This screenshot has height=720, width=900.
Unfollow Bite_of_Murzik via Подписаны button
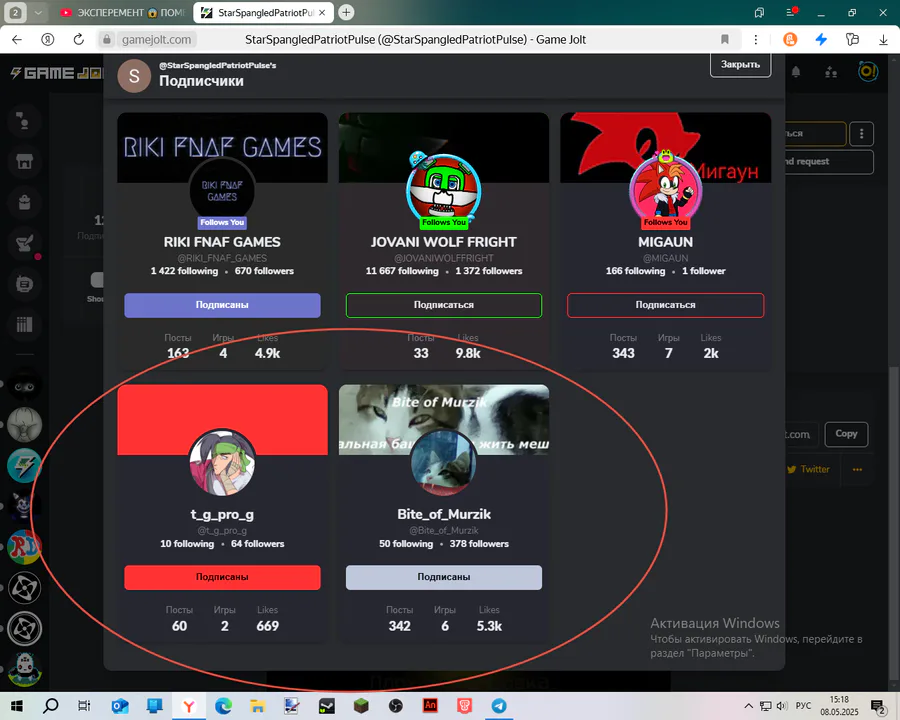(x=444, y=577)
